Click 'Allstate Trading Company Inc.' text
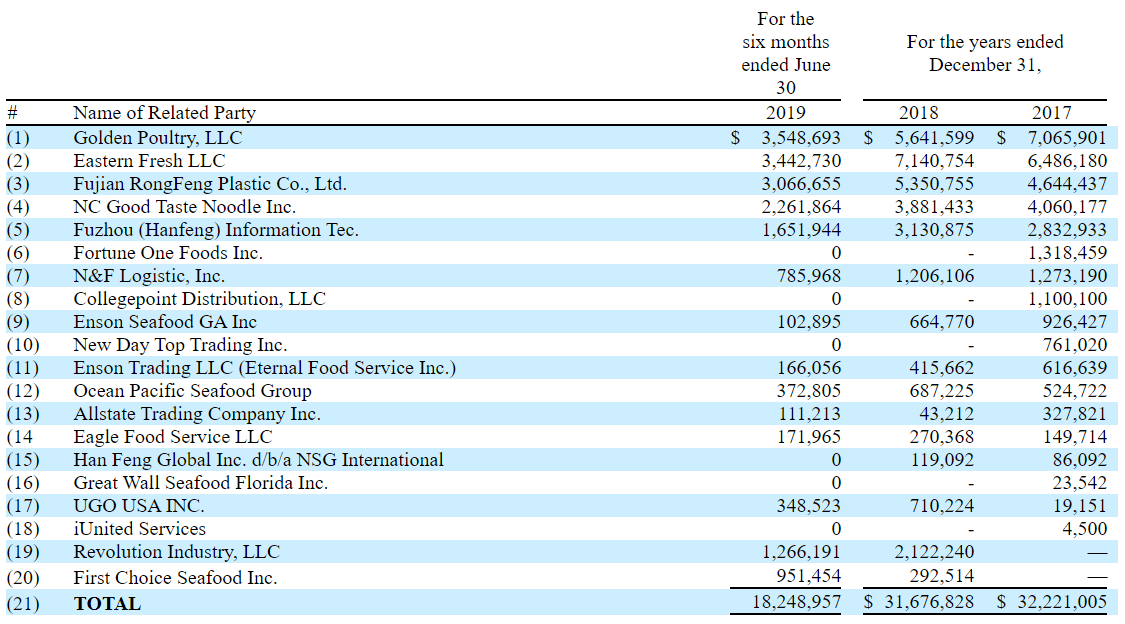This screenshot has height=624, width=1125. [197, 413]
